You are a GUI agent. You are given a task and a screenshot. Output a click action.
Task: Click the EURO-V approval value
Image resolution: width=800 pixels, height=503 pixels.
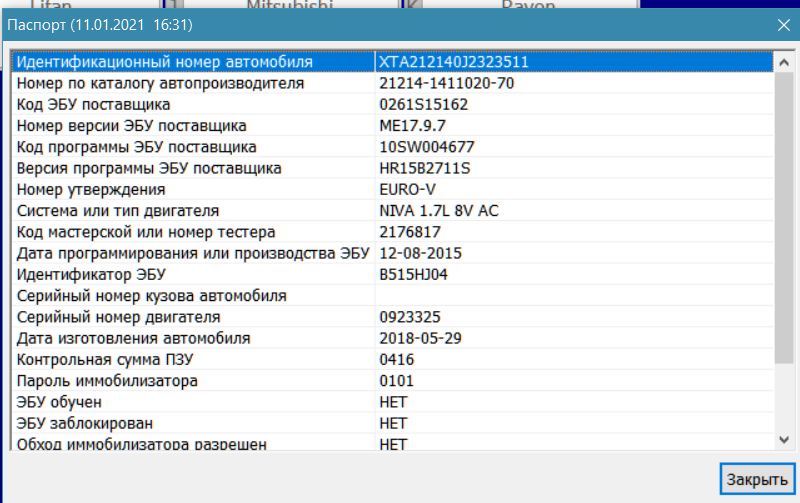407,189
